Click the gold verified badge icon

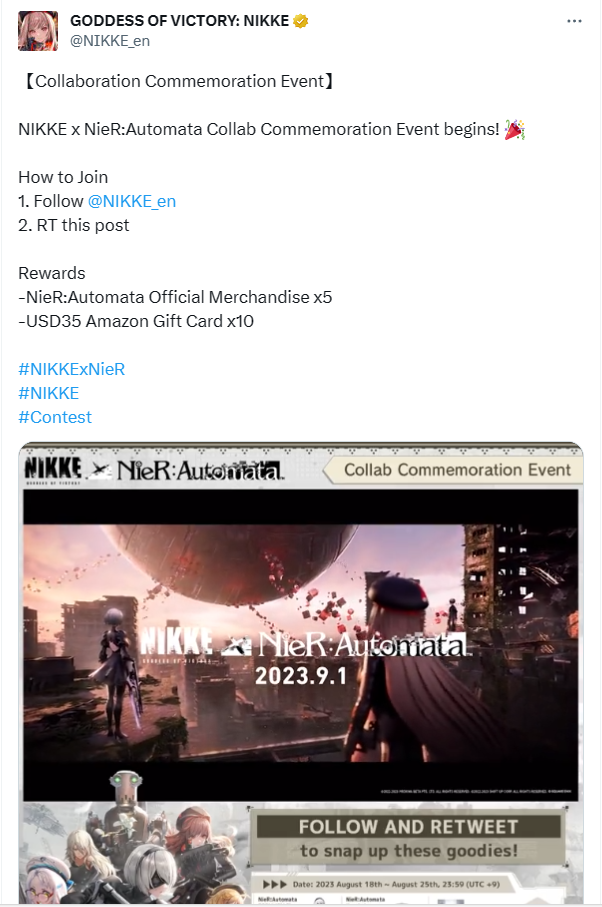pyautogui.click(x=300, y=21)
